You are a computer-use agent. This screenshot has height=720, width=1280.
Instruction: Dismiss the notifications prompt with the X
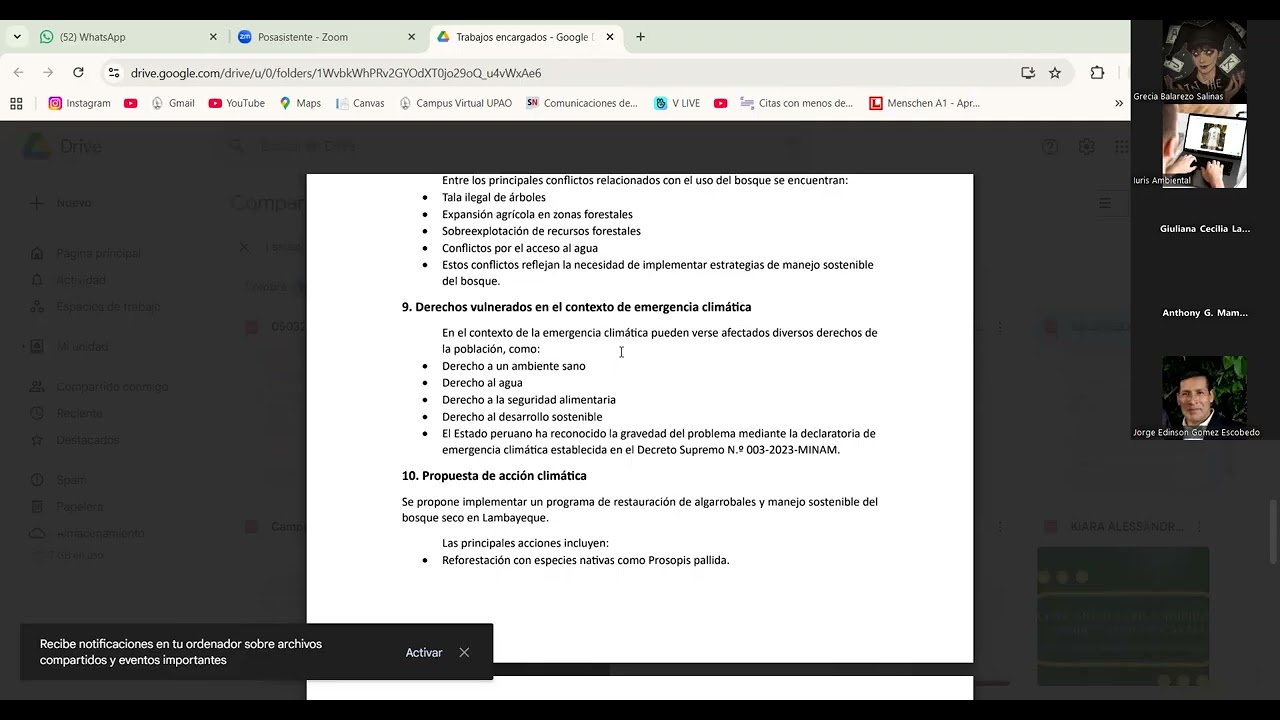[464, 652]
